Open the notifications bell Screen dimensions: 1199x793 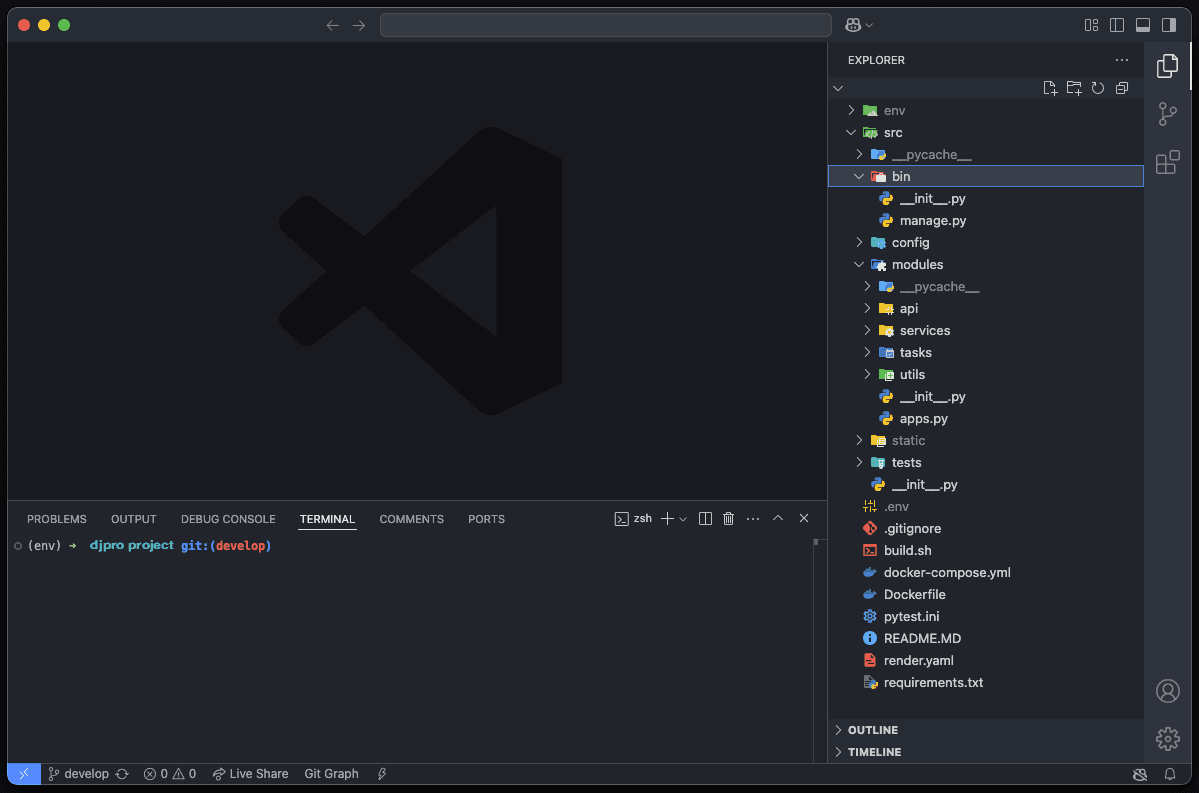coord(1170,774)
